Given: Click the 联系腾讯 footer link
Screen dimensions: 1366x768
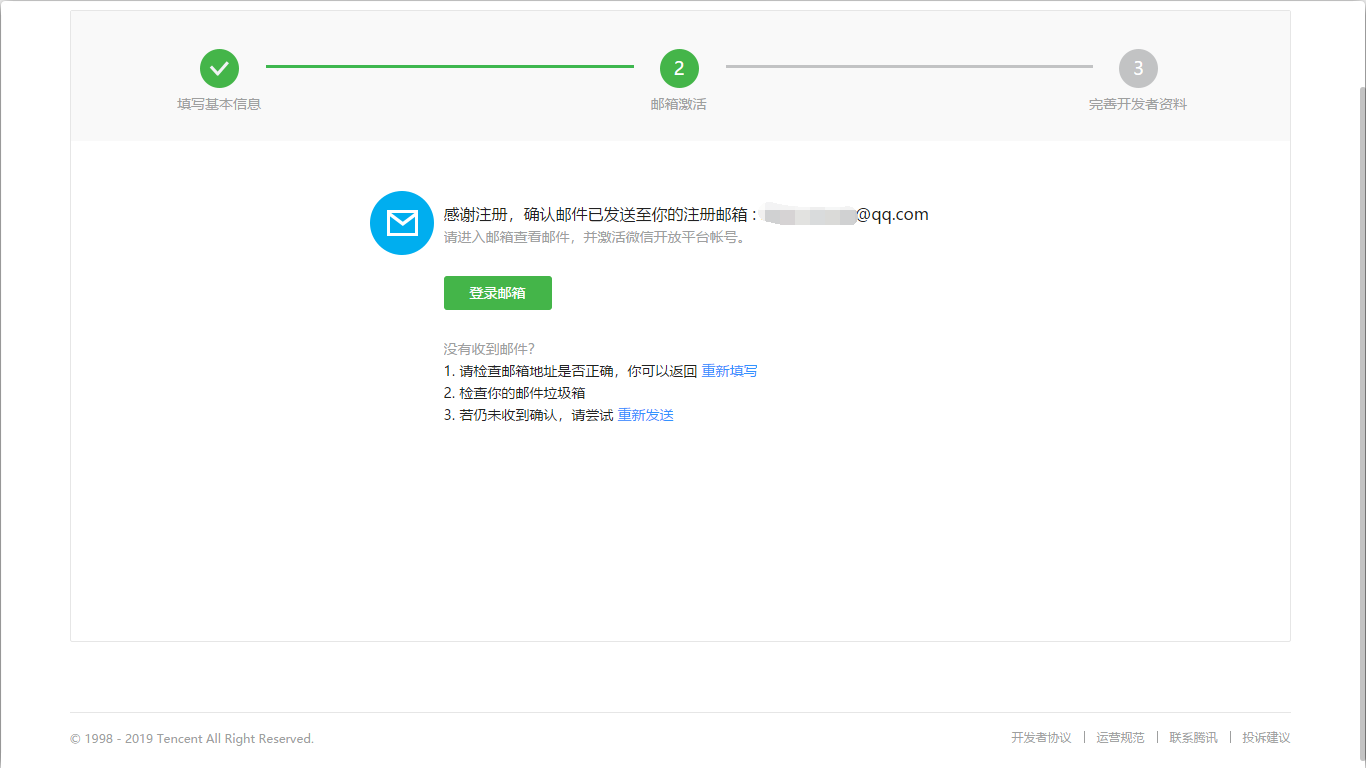Looking at the screenshot, I should [x=1194, y=737].
